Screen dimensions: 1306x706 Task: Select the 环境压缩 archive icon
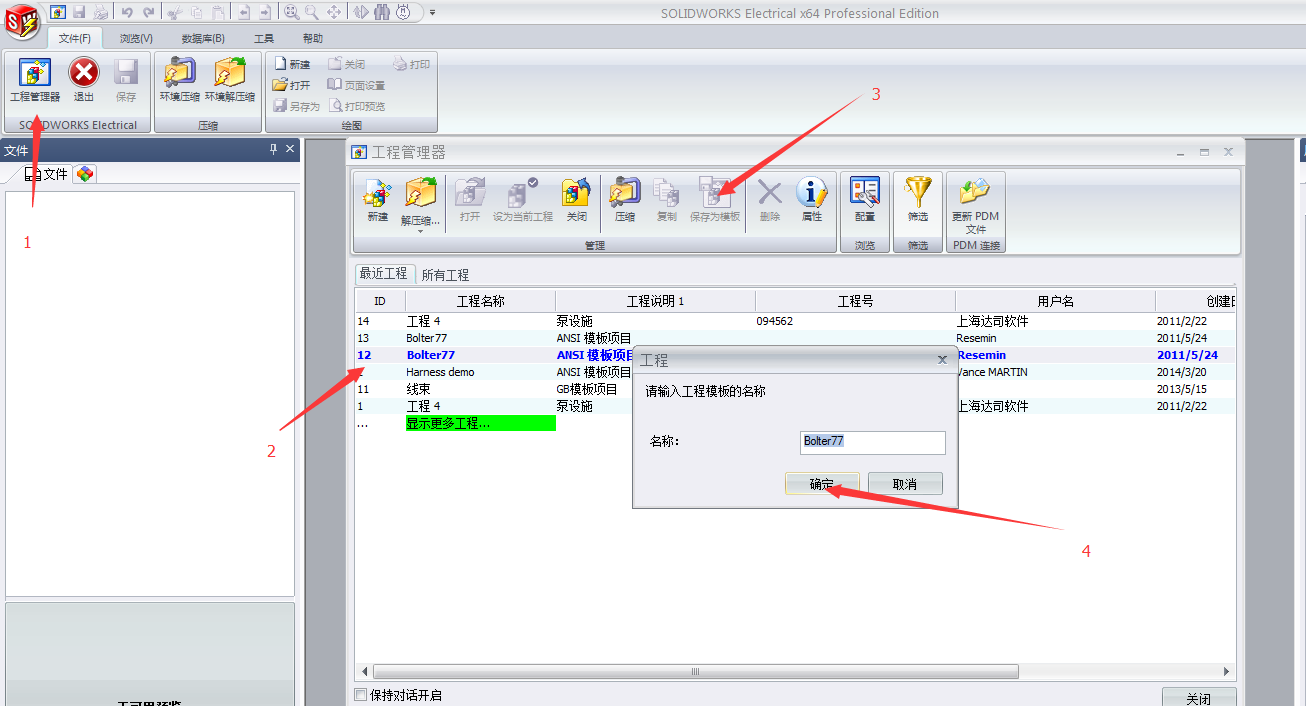click(180, 81)
